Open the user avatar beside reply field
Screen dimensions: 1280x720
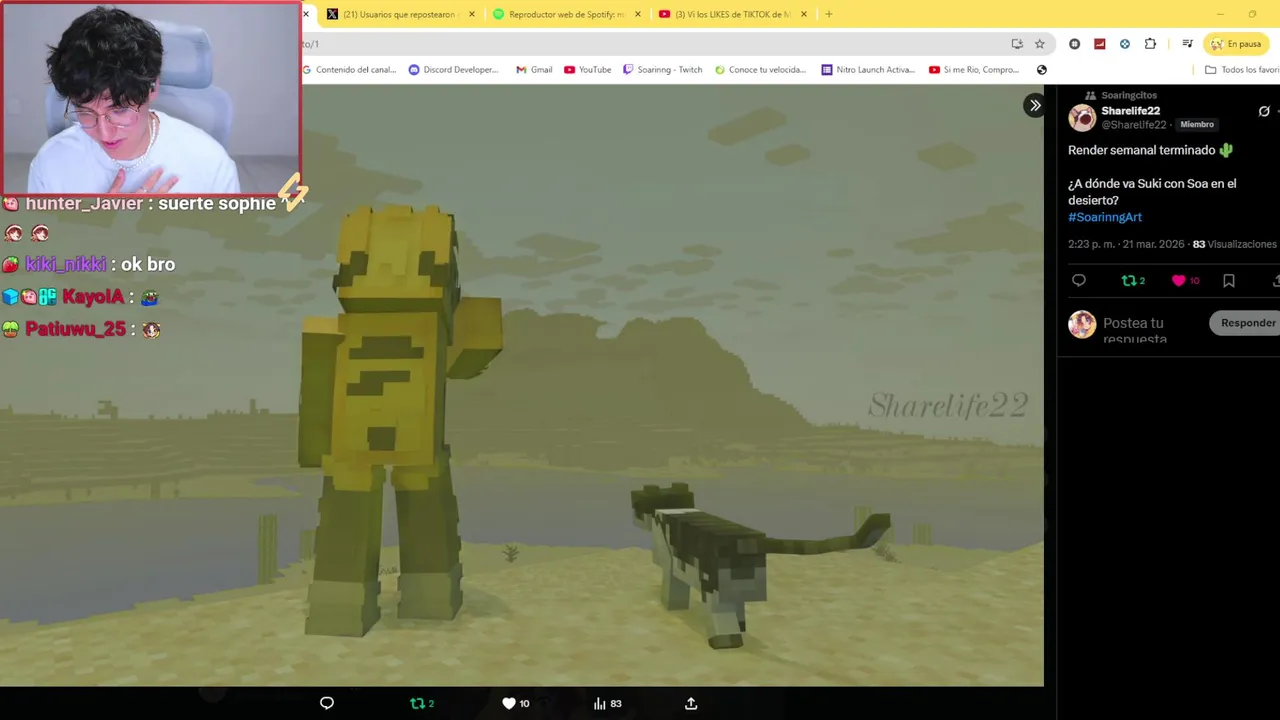1082,324
